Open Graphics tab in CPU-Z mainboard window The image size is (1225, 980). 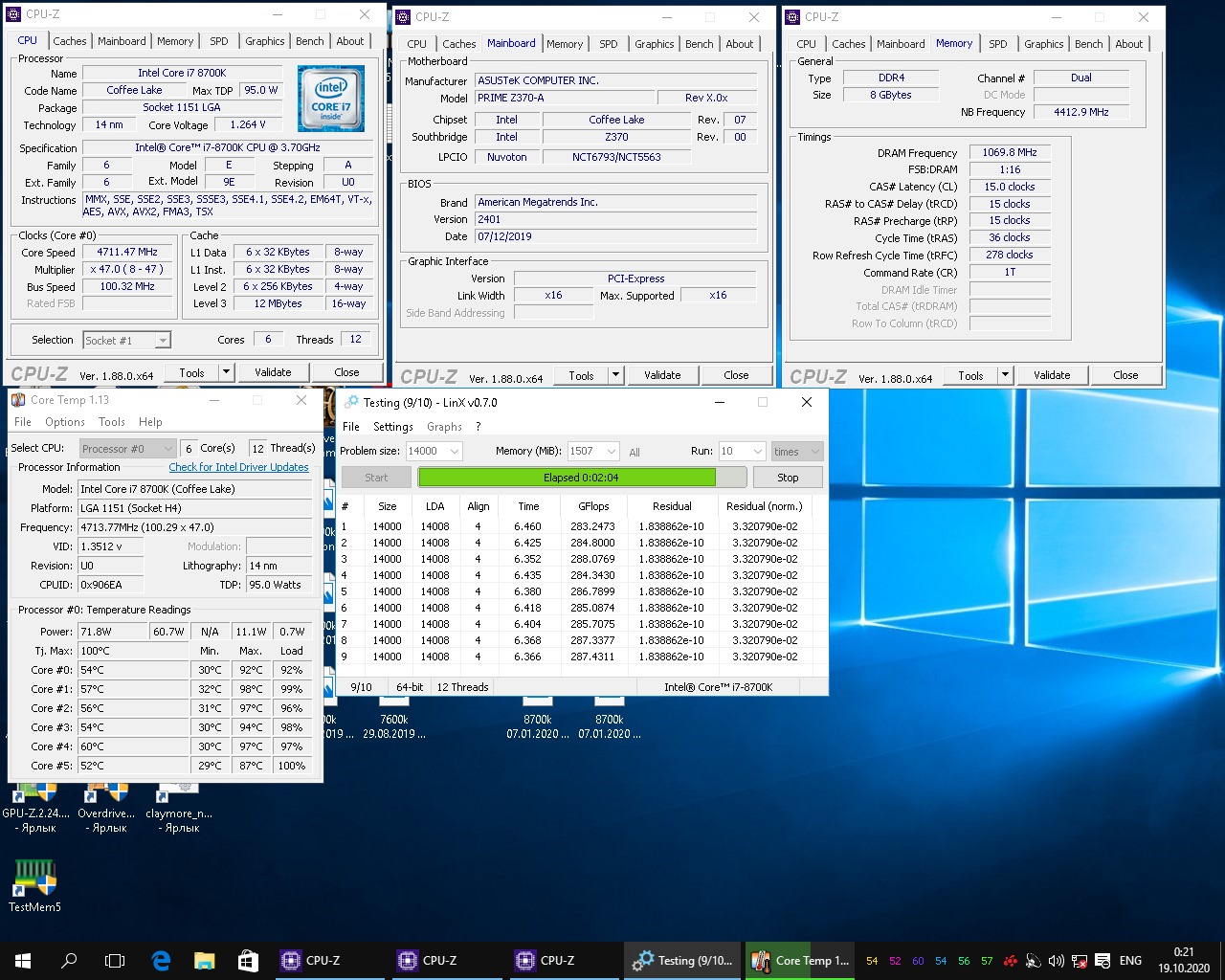click(655, 44)
